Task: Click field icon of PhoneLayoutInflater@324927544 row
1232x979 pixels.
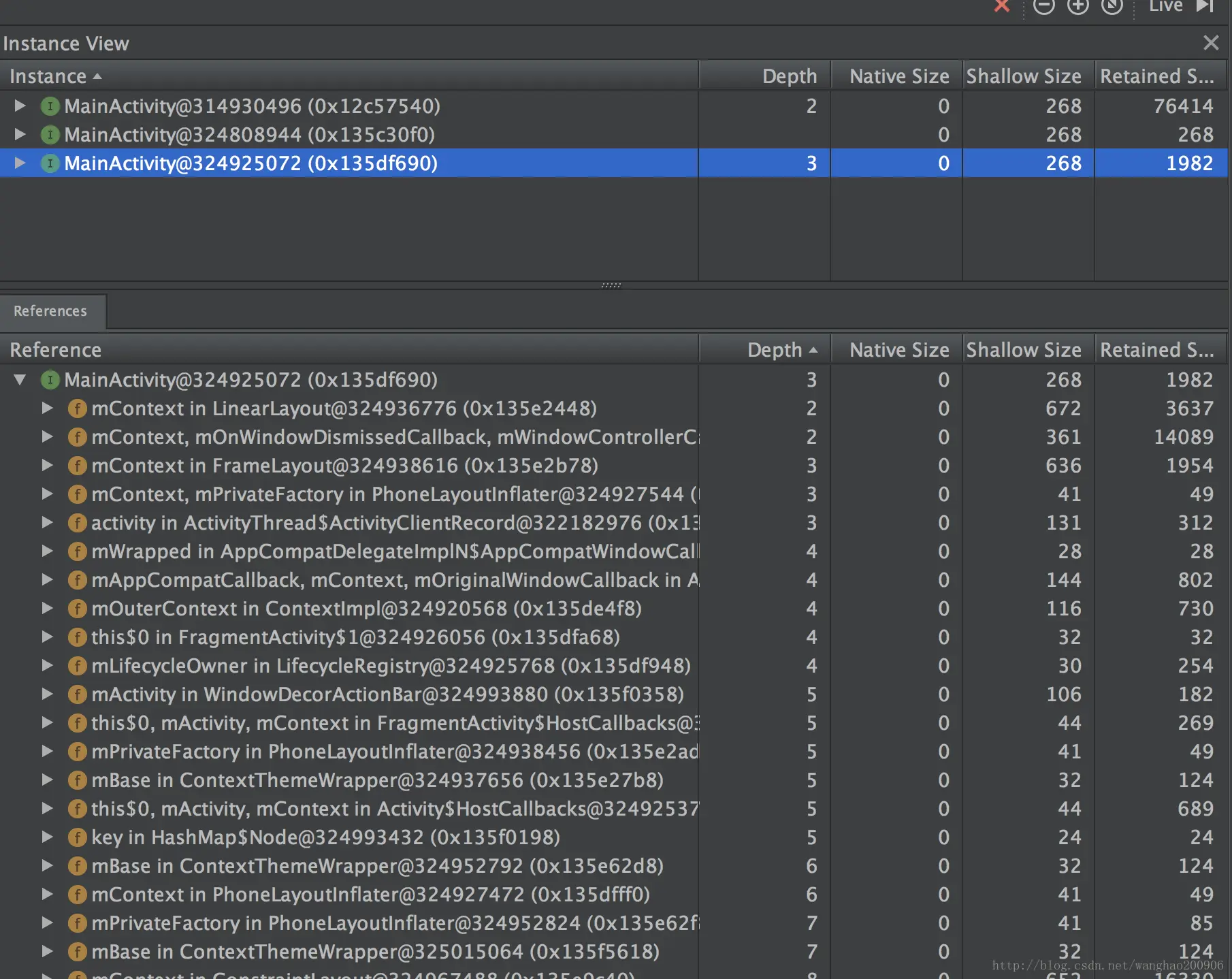Action: pyautogui.click(x=78, y=494)
